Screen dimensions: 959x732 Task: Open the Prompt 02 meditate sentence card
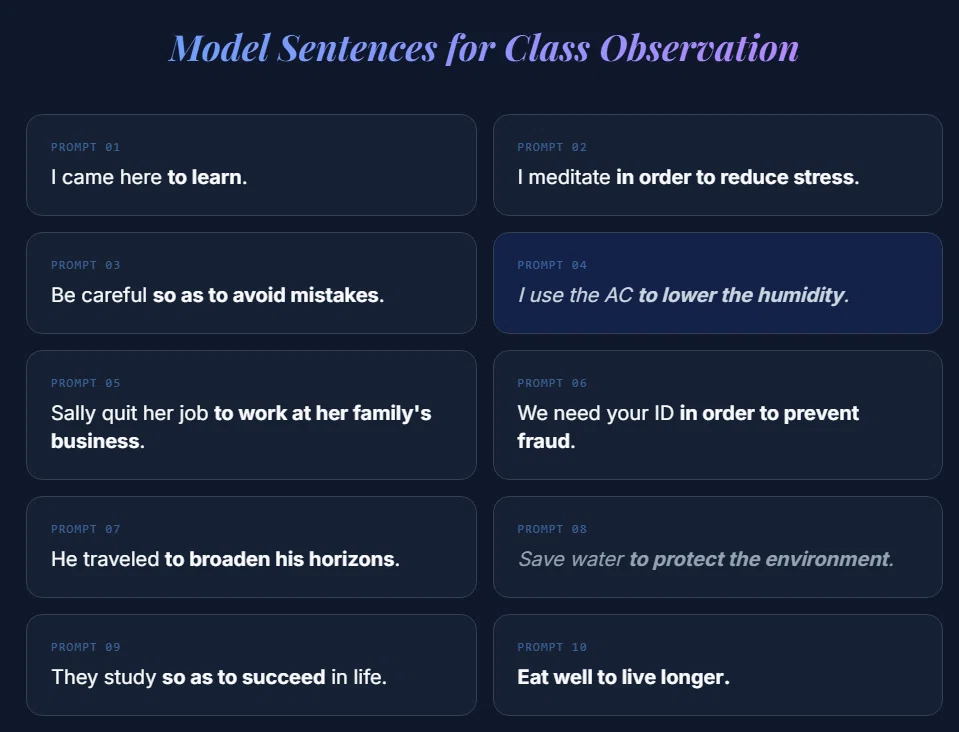pyautogui.click(x=717, y=165)
